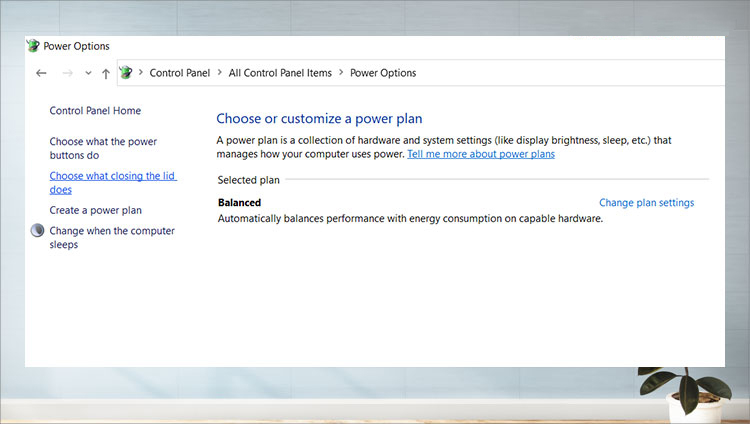Expand chevron before Power Options breadcrumb

(x=341, y=73)
